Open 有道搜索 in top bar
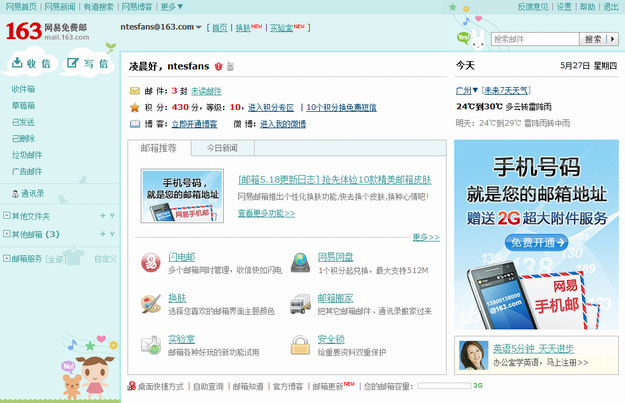 pos(98,7)
